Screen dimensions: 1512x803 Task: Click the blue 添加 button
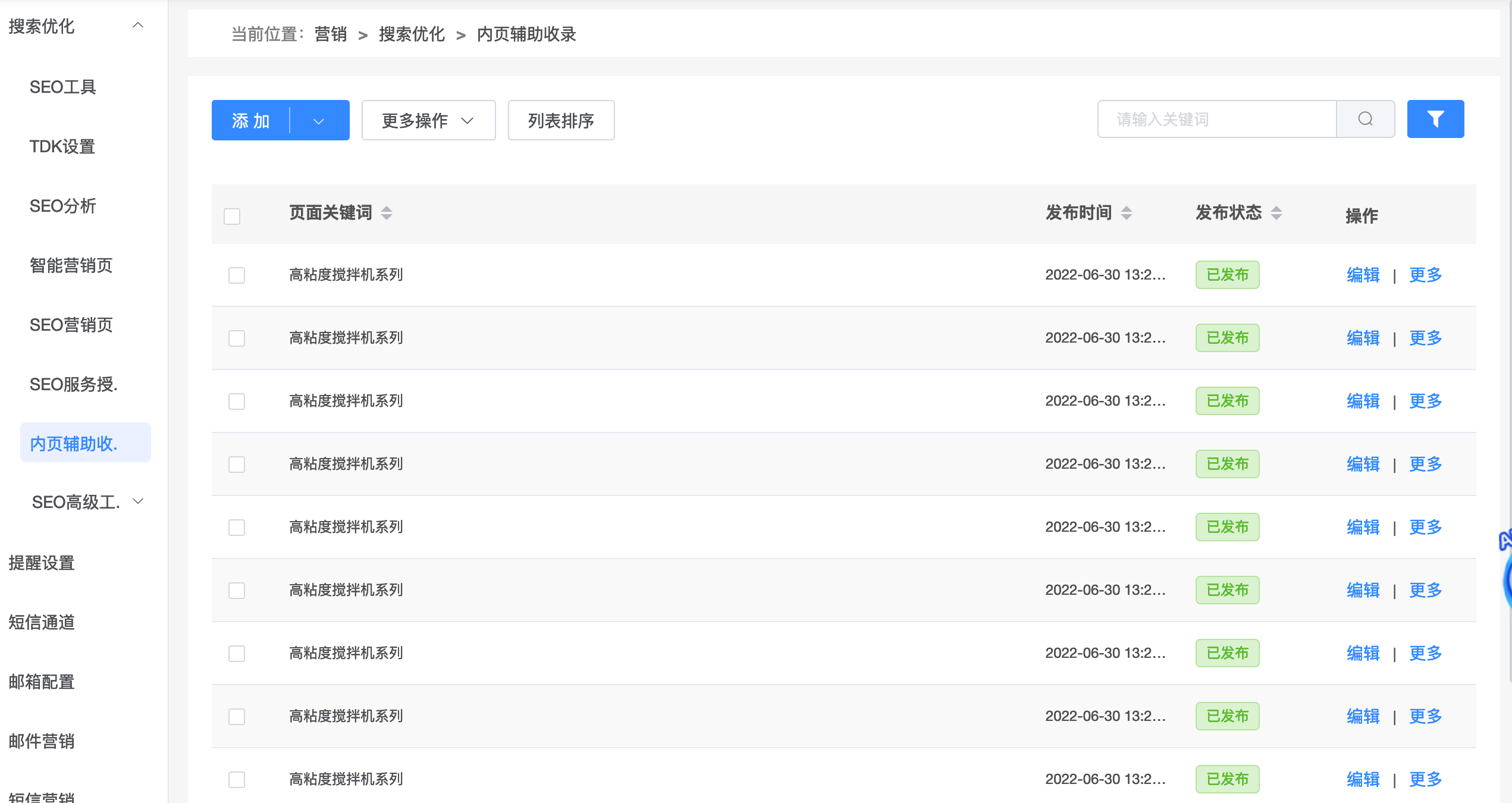pyautogui.click(x=251, y=121)
